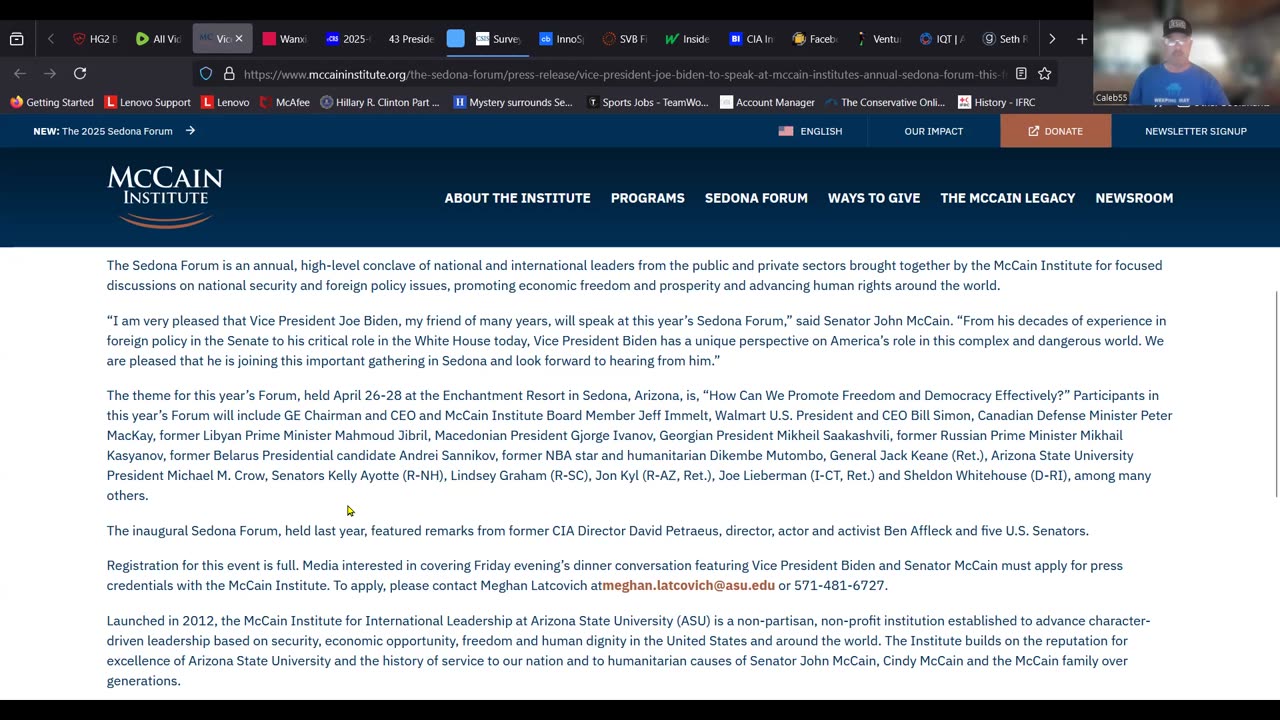1280x720 pixels.
Task: Click the mccaininstitute.org URL field
Action: (x=625, y=74)
